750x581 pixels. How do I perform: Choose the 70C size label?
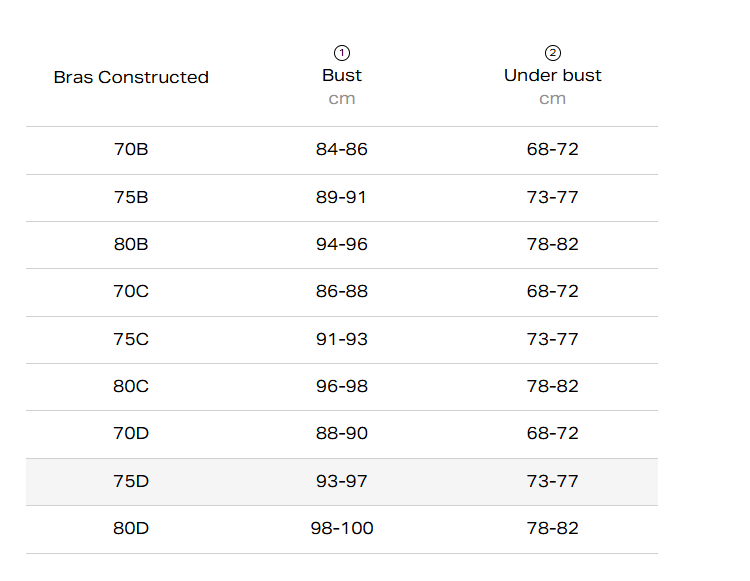pos(131,291)
